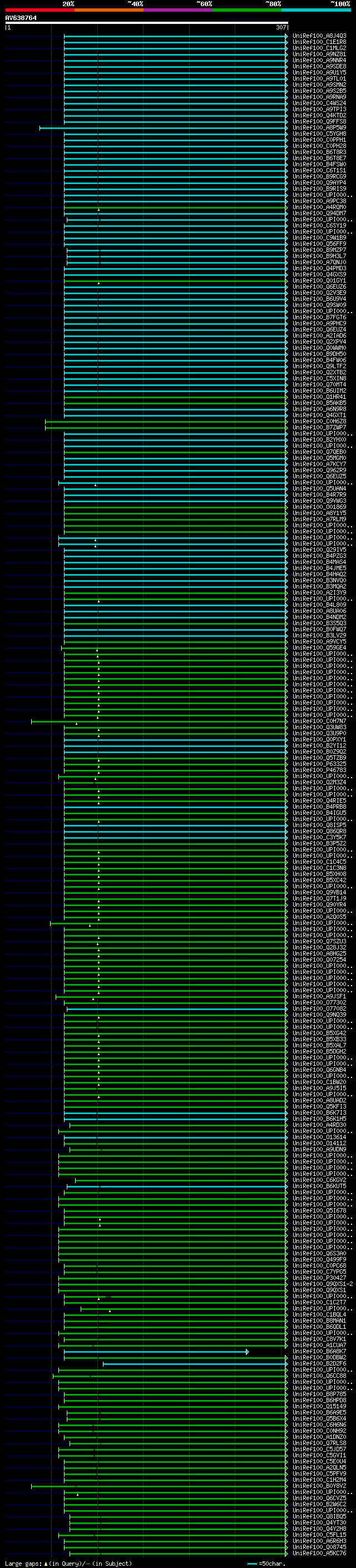Select label UniRef100_P46783

(319, 770)
